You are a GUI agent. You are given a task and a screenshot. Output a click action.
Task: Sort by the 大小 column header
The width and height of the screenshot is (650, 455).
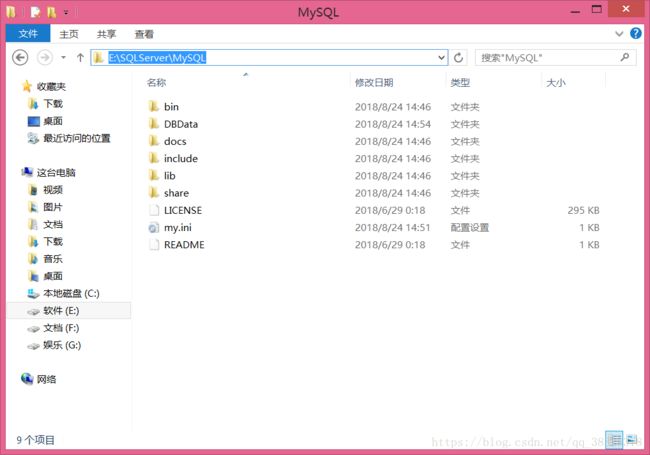[556, 82]
